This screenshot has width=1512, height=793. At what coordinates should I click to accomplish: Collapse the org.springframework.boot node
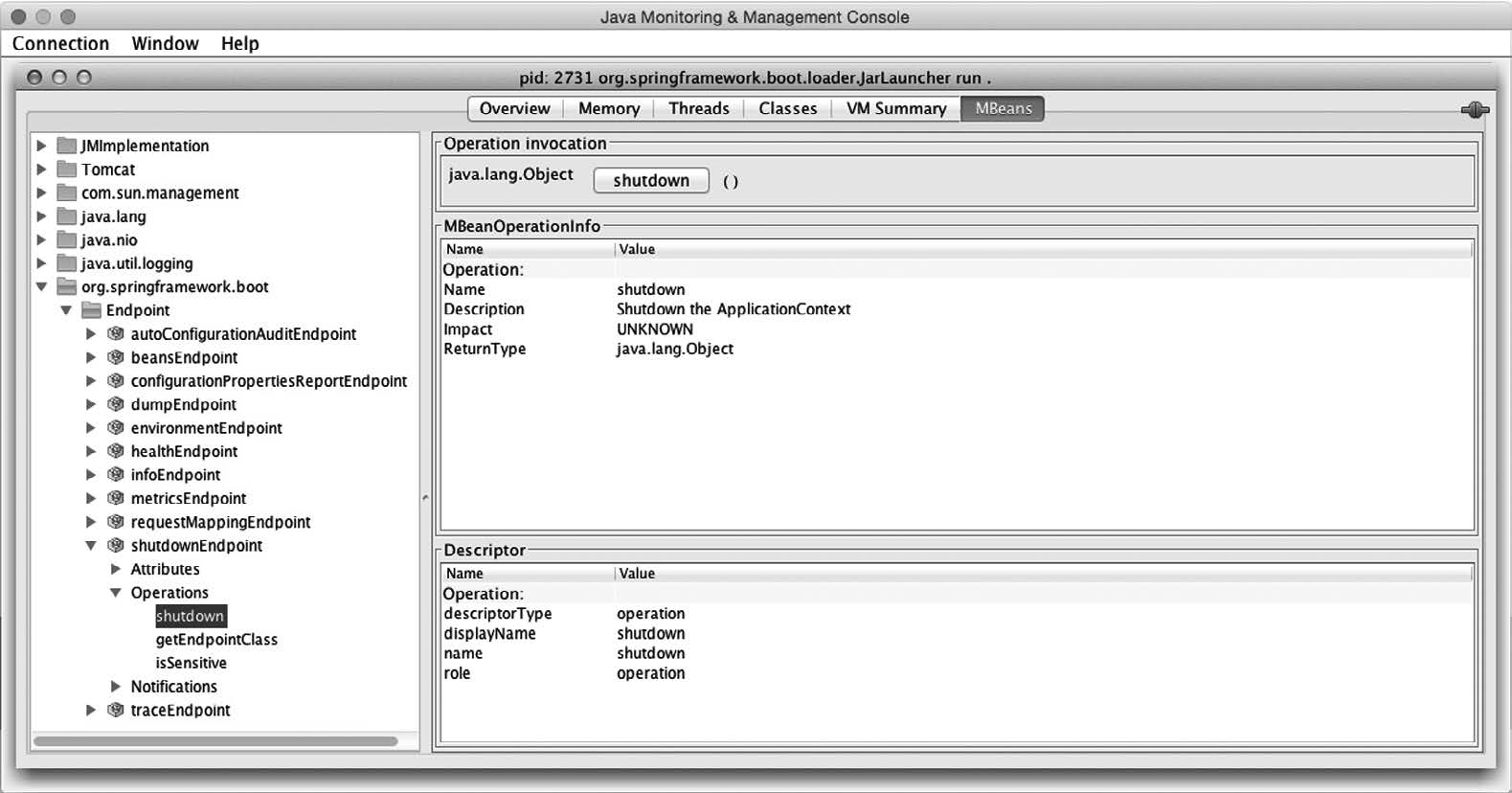tap(41, 286)
